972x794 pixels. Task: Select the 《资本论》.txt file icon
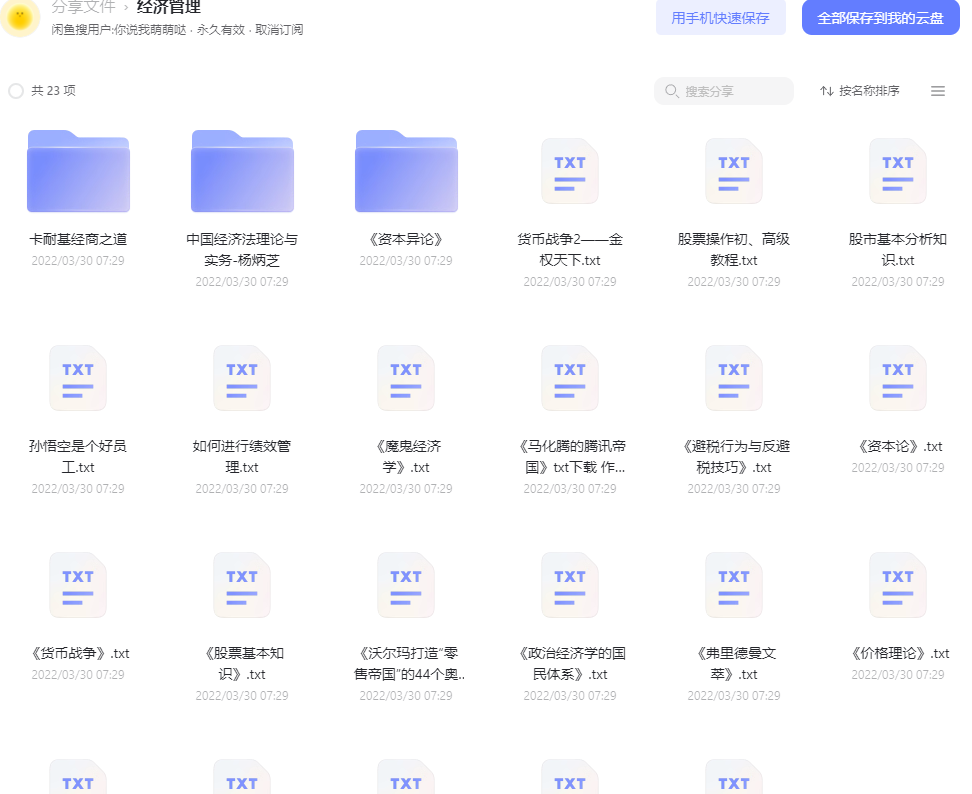click(898, 378)
